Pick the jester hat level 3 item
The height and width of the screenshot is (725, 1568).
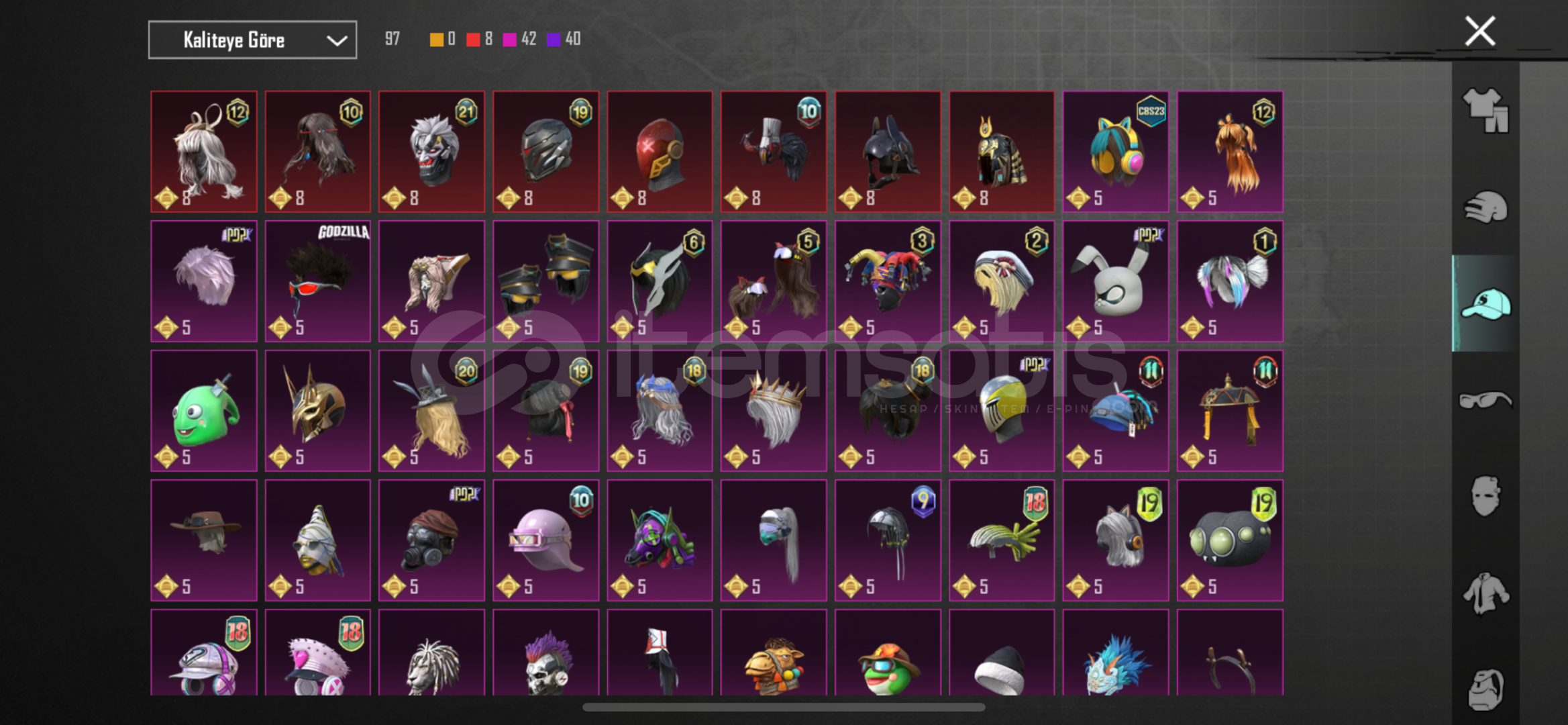[888, 281]
